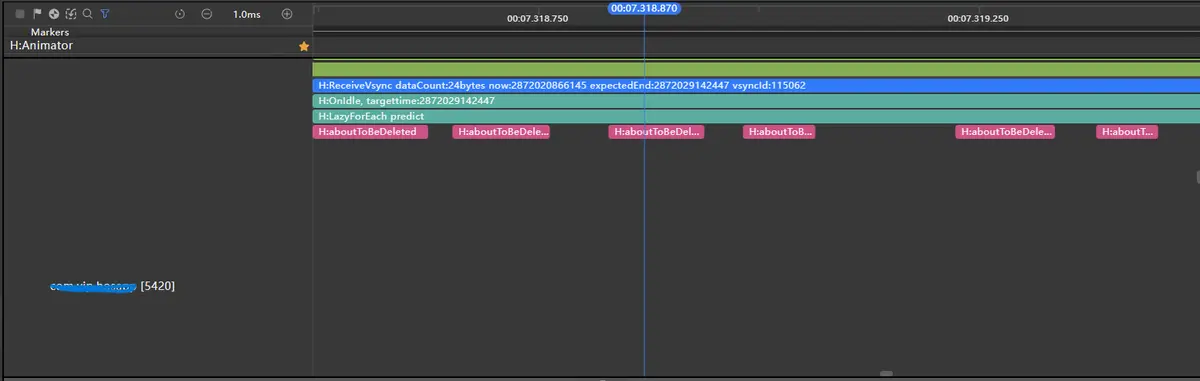The height and width of the screenshot is (381, 1200).
Task: Select the H:aboutToB... pink slice
Action: click(780, 132)
